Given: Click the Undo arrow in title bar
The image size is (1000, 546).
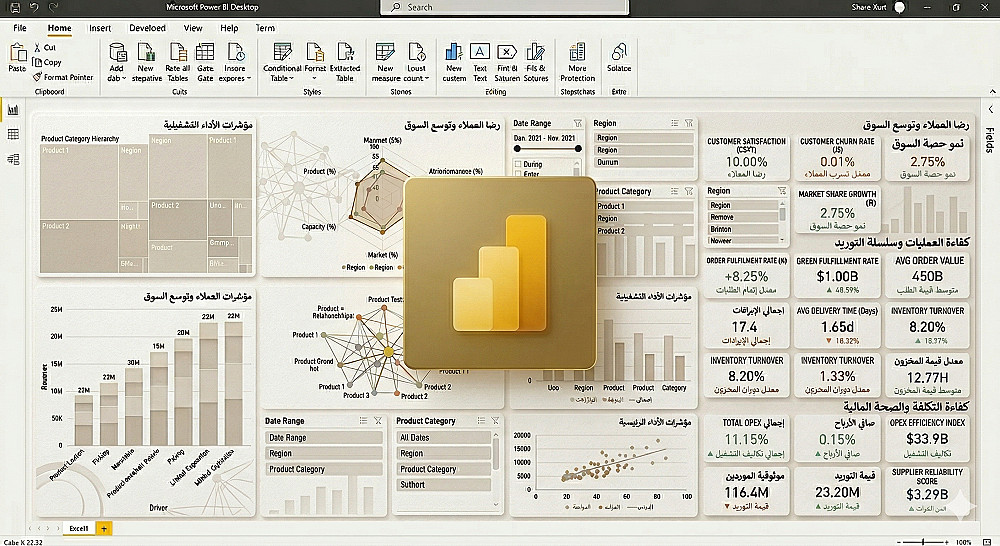Looking at the screenshot, I should [x=34, y=8].
